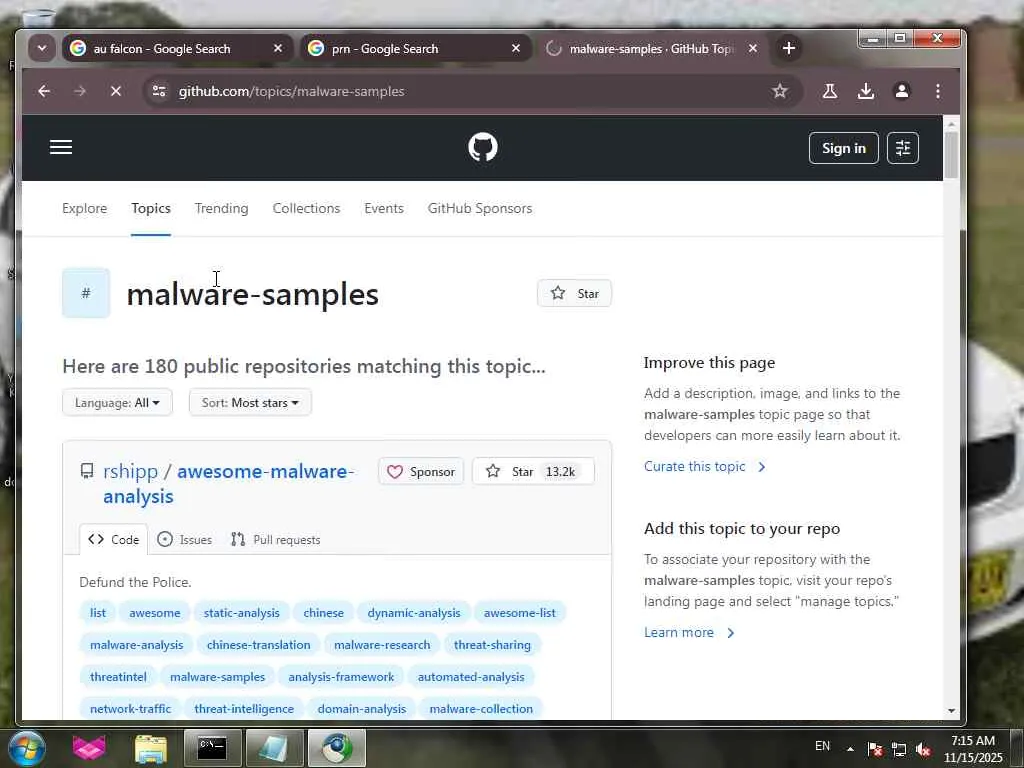Screen dimensions: 1024x768
Task: Click the 'threatintel' topic tag
Action: pyautogui.click(x=118, y=677)
